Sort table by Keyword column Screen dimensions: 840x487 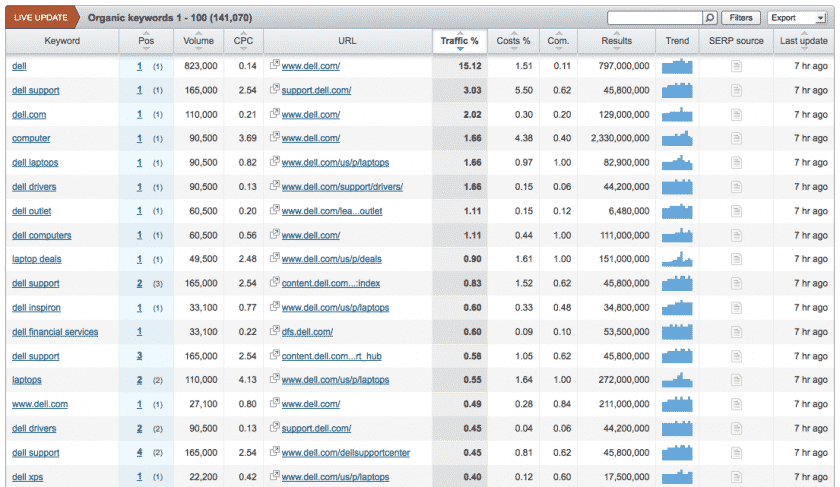(62, 41)
